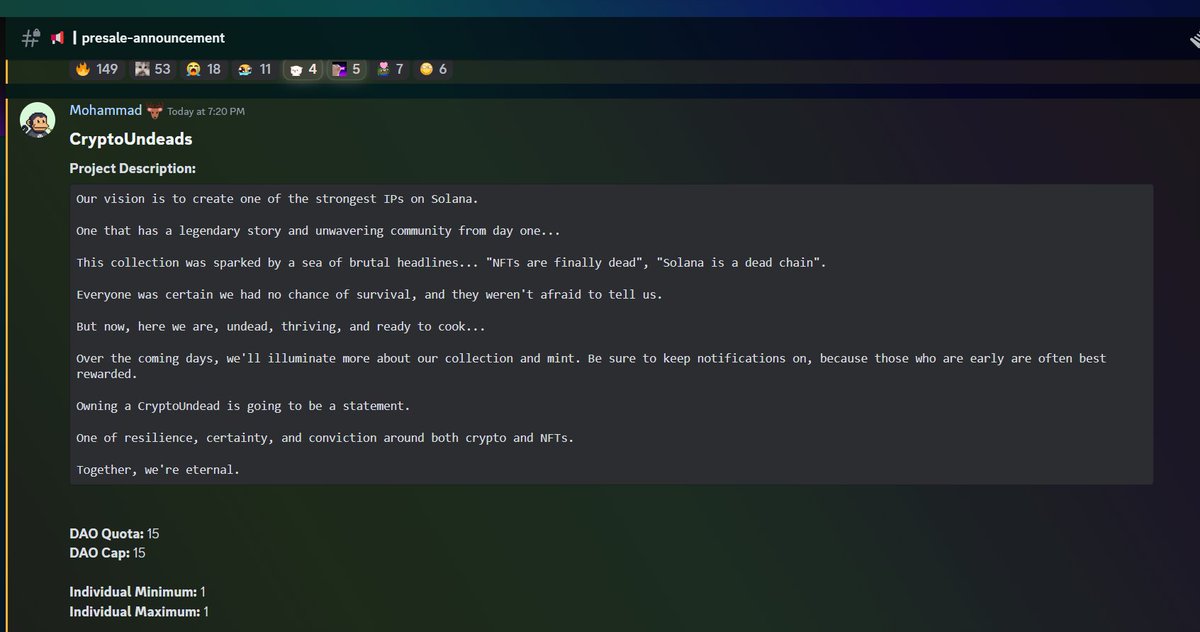
Task: Click the Today at 7:20 PM timestamp
Action: [x=206, y=111]
